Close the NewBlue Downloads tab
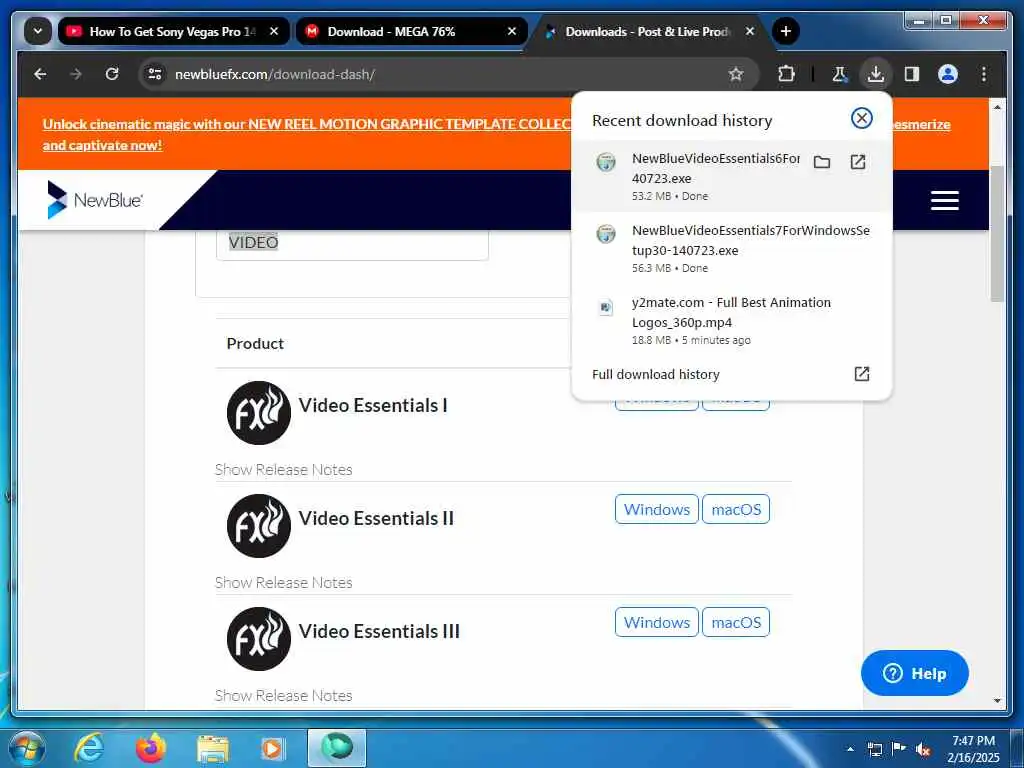The width and height of the screenshot is (1024, 768). coord(750,31)
